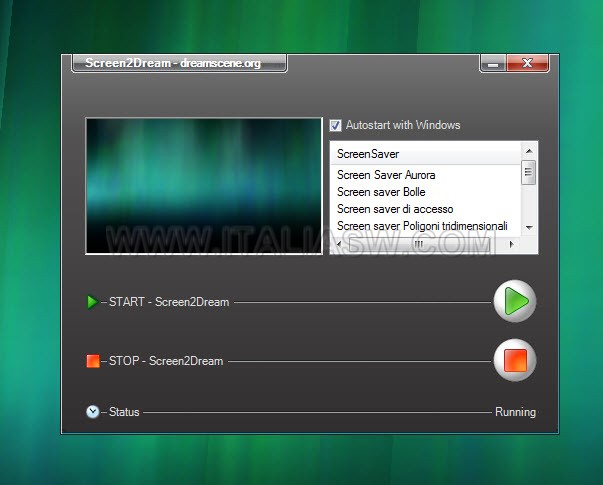Click the list's scroll up arrow

click(x=529, y=151)
